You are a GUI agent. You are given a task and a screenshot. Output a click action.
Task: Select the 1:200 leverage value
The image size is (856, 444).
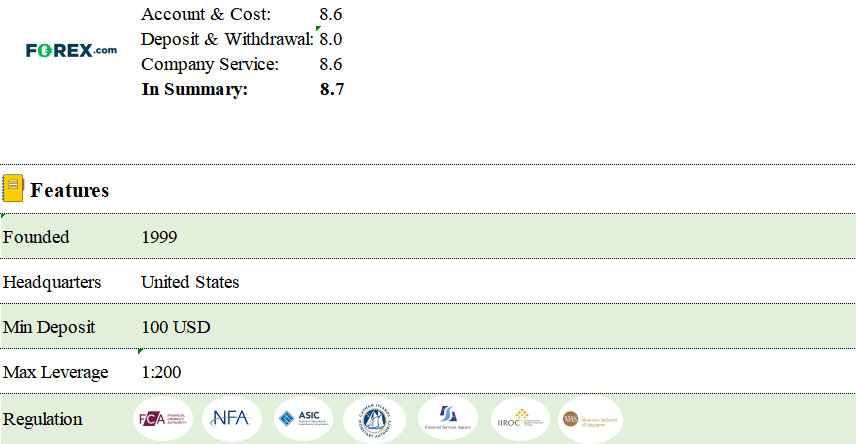(161, 372)
